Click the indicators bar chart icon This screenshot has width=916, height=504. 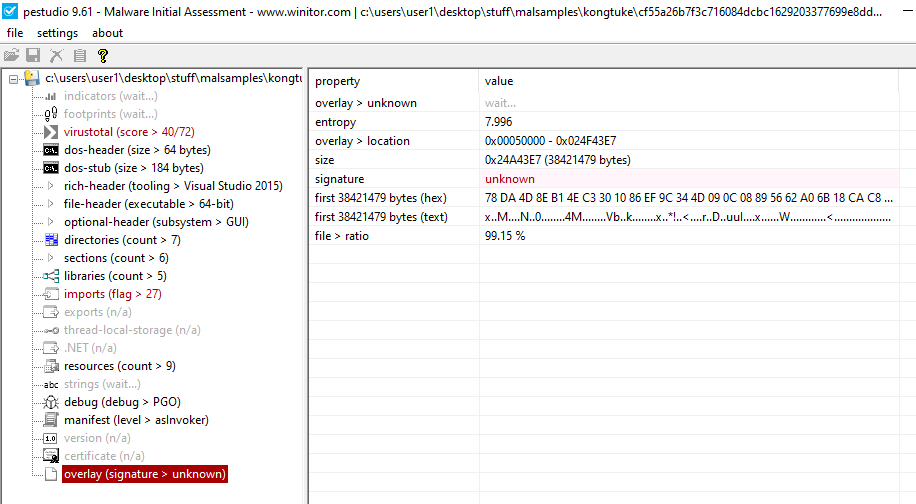(x=51, y=96)
